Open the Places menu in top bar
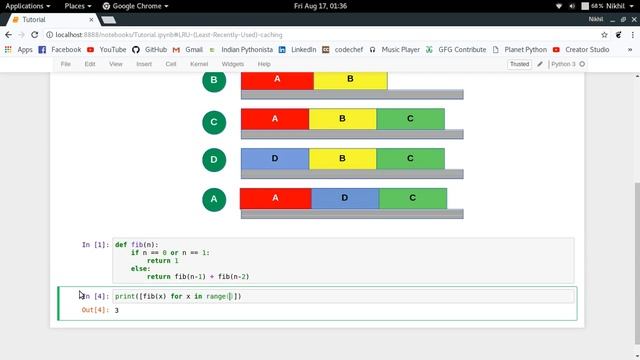This screenshot has height=360, width=640. (78, 6)
